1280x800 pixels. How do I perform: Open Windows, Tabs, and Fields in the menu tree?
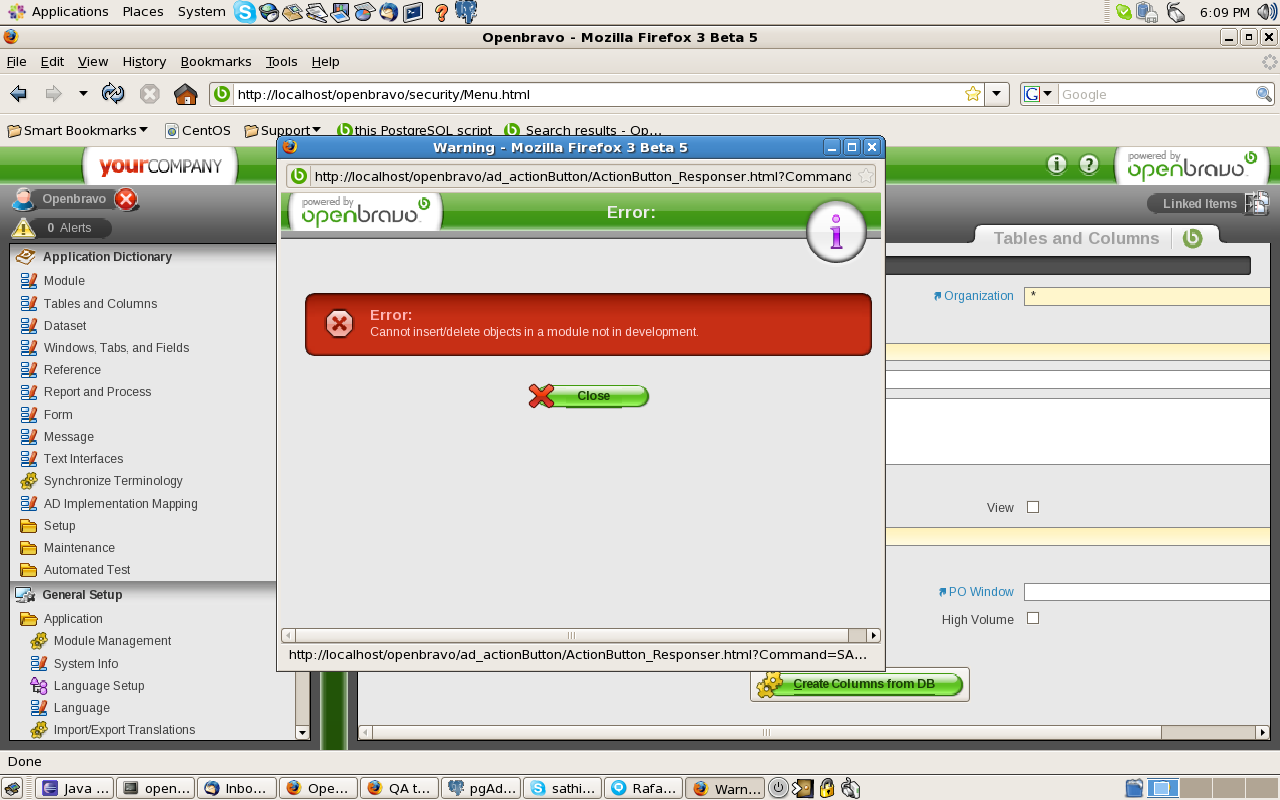coord(116,348)
